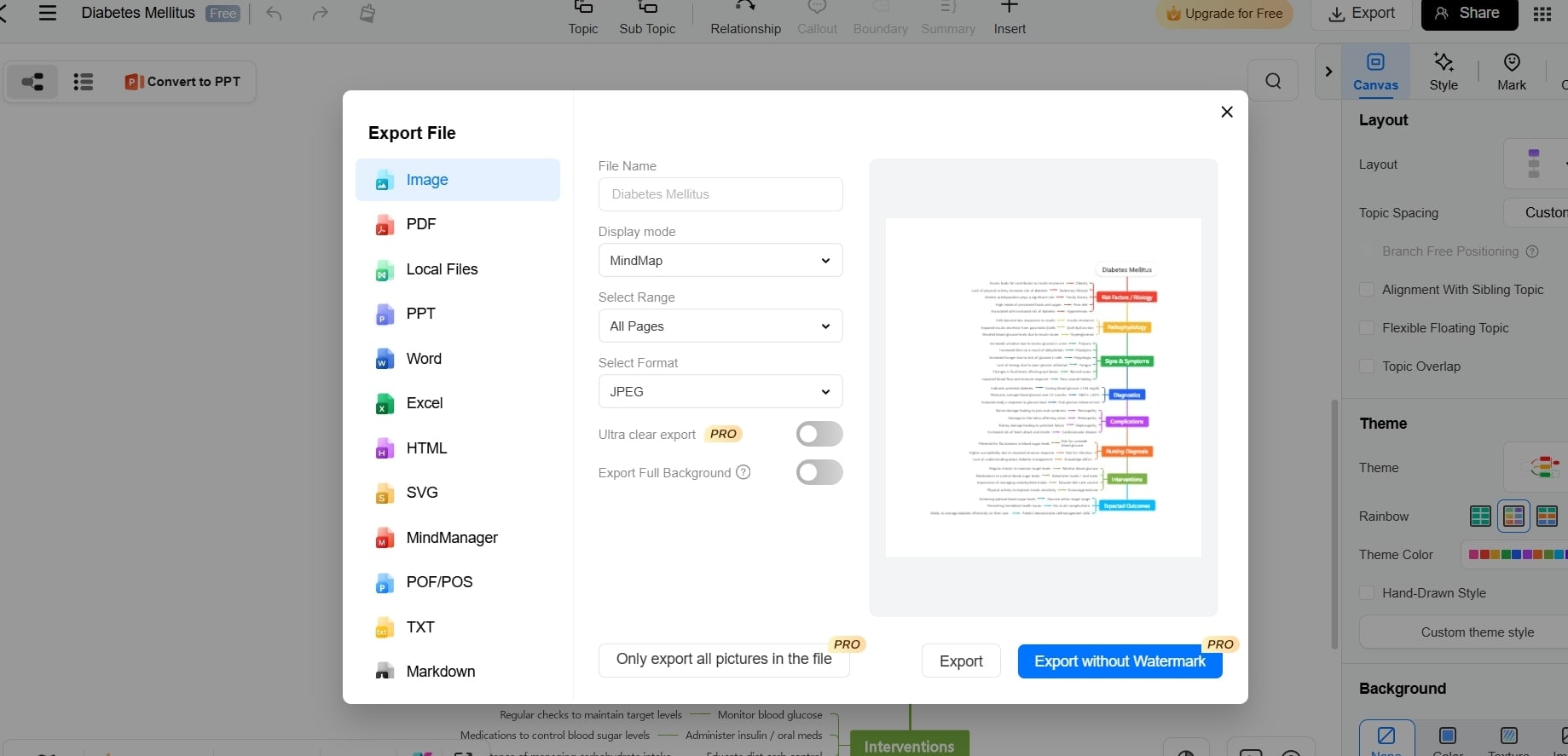Open the Theme picker dropdown
This screenshot has height=756, width=1568.
coord(1535,467)
